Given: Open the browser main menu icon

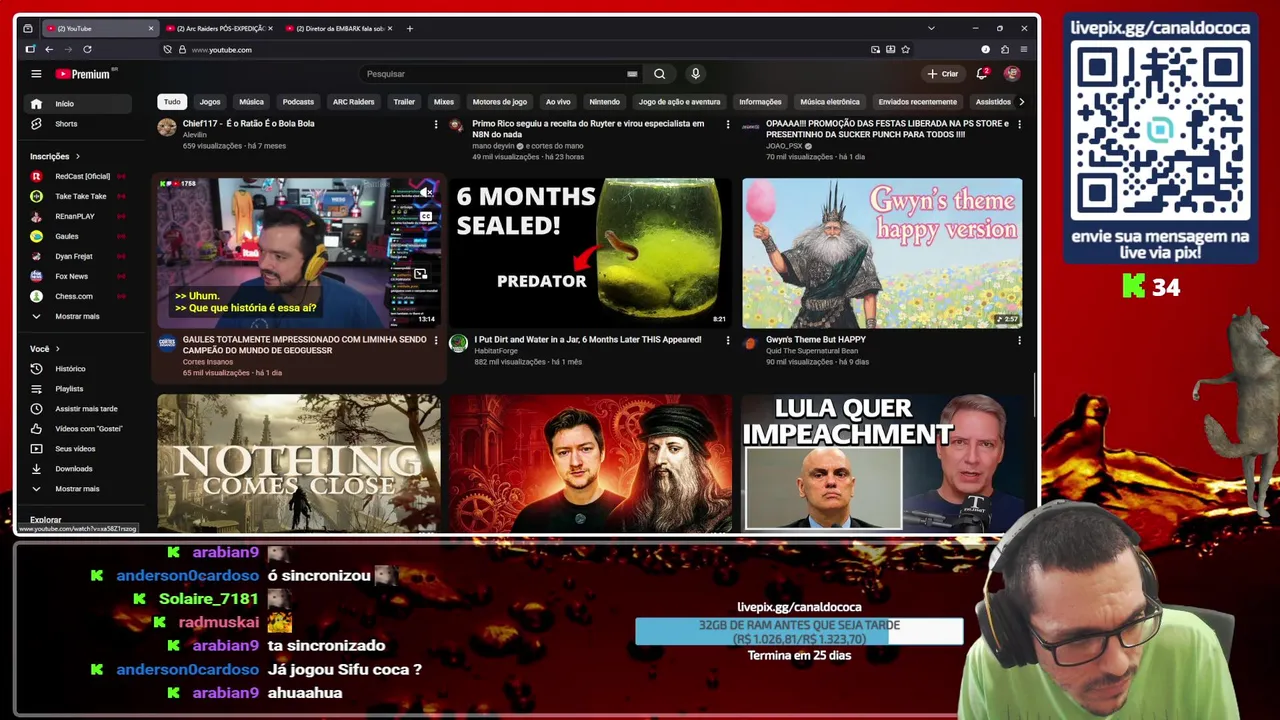Looking at the screenshot, I should [1024, 49].
